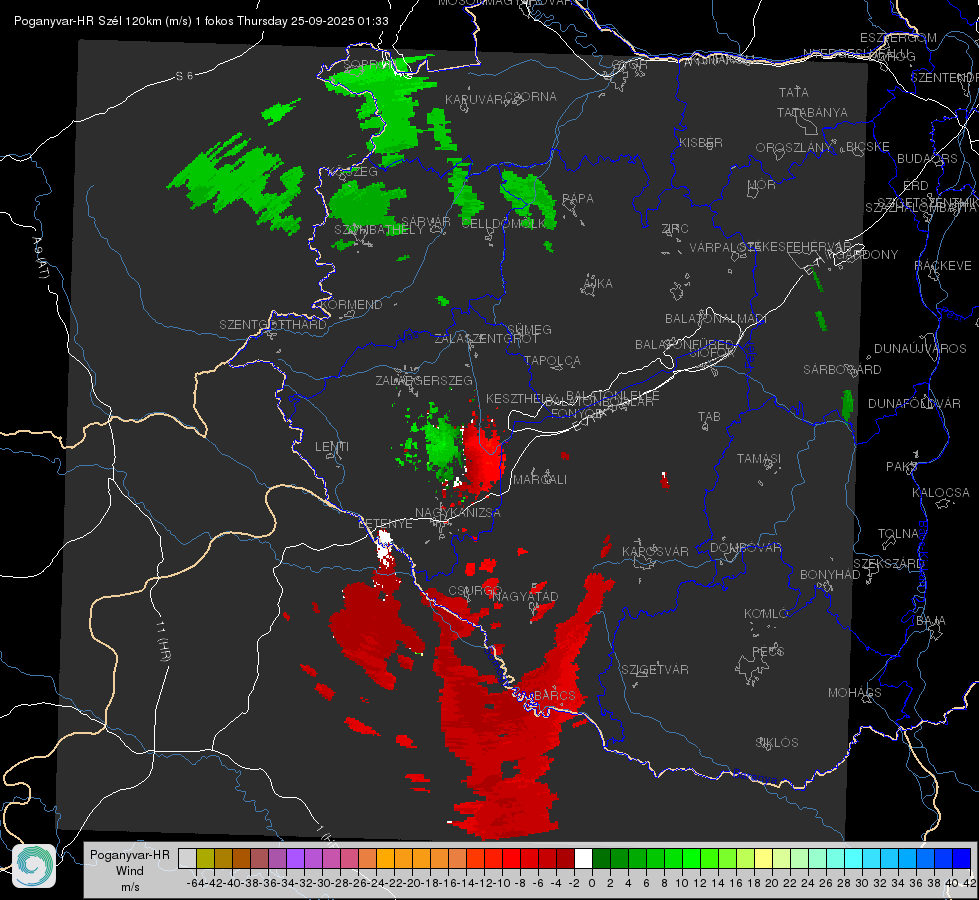Click the SUMEG city label

tap(529, 329)
